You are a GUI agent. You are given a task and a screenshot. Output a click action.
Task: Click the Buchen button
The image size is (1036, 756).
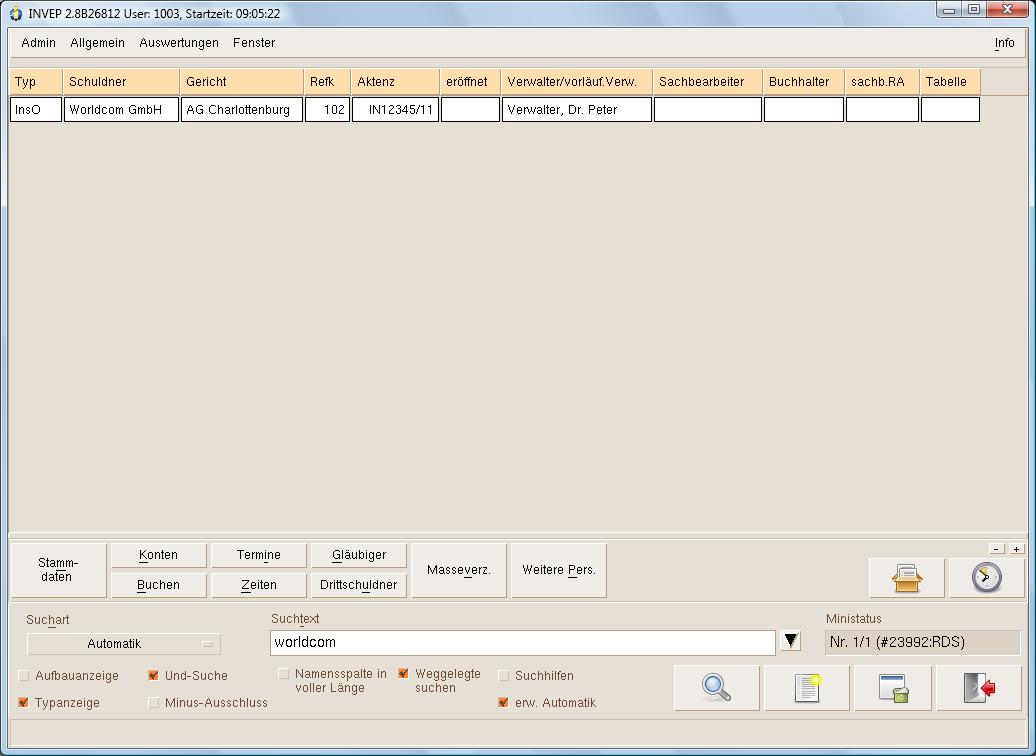[159, 585]
